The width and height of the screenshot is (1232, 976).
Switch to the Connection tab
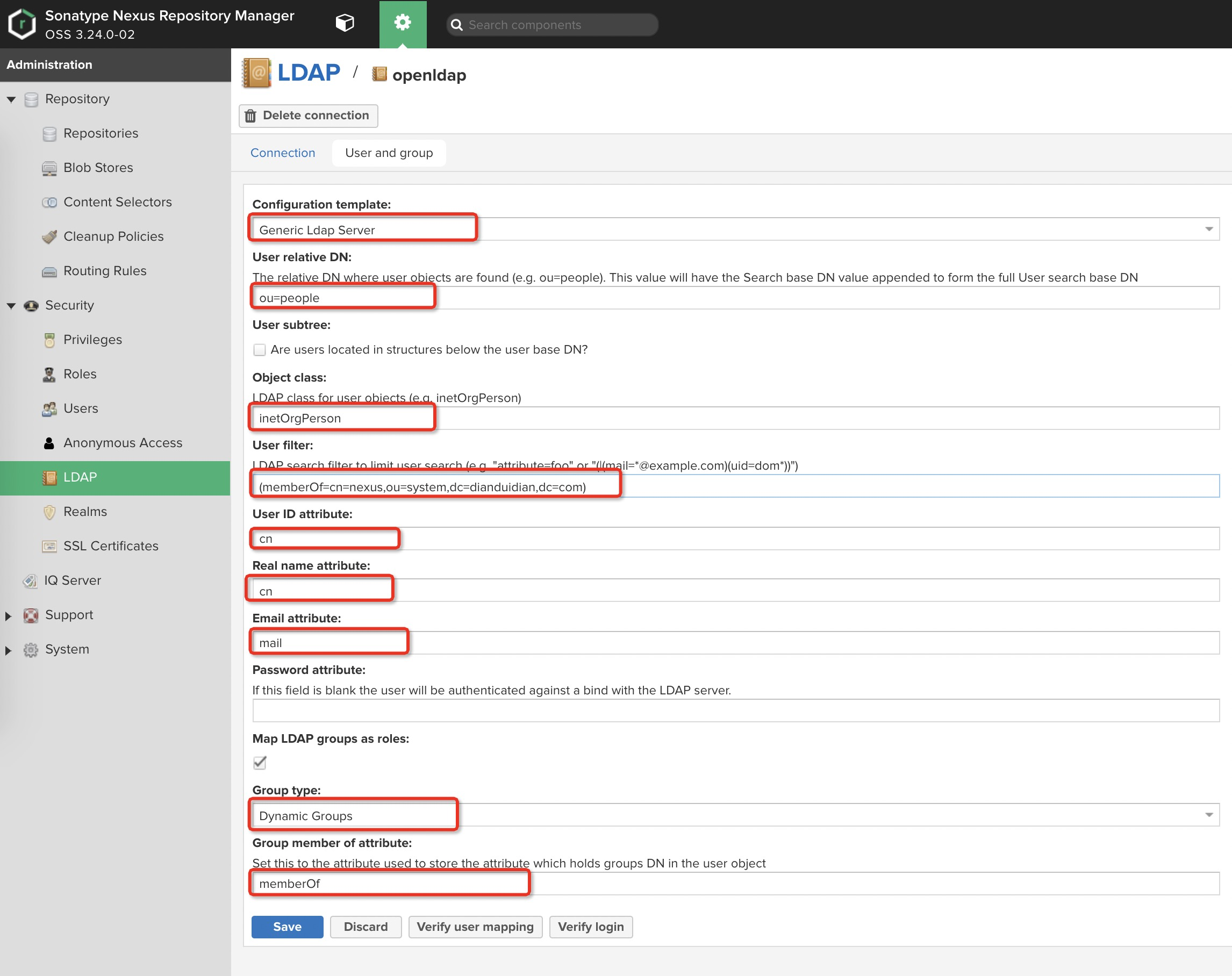(x=282, y=153)
